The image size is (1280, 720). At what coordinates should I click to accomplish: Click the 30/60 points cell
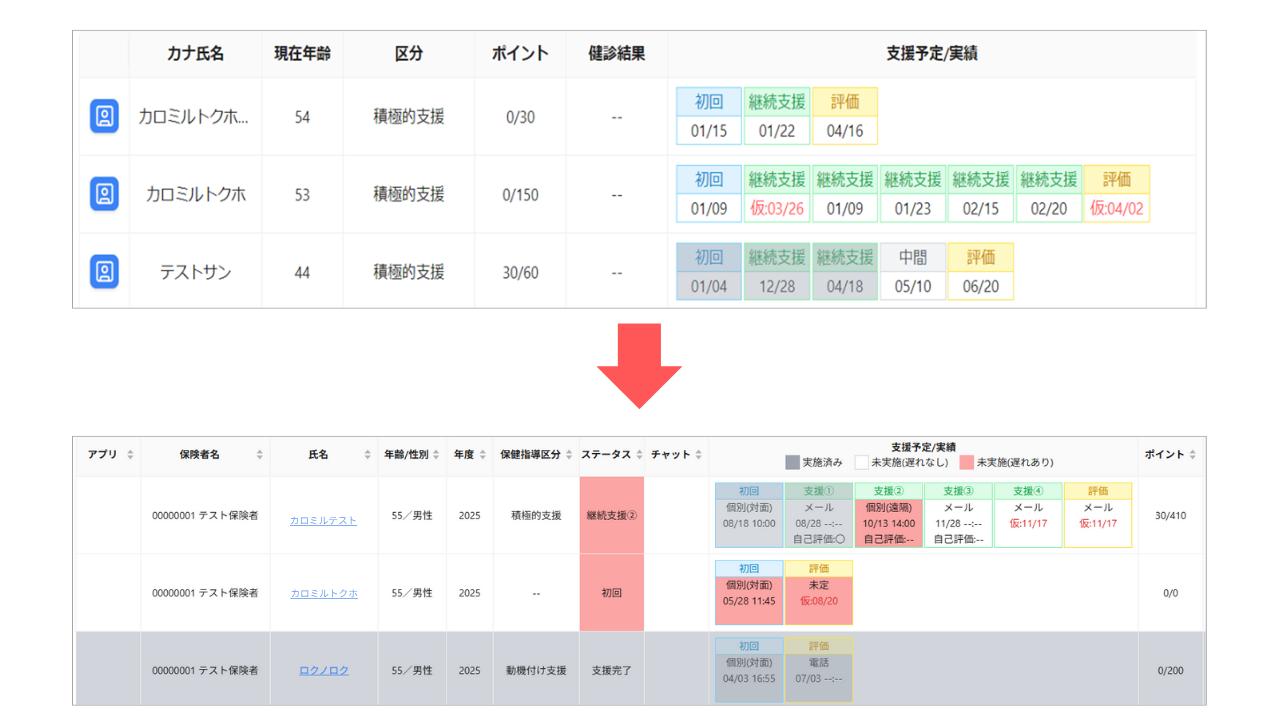pos(520,271)
